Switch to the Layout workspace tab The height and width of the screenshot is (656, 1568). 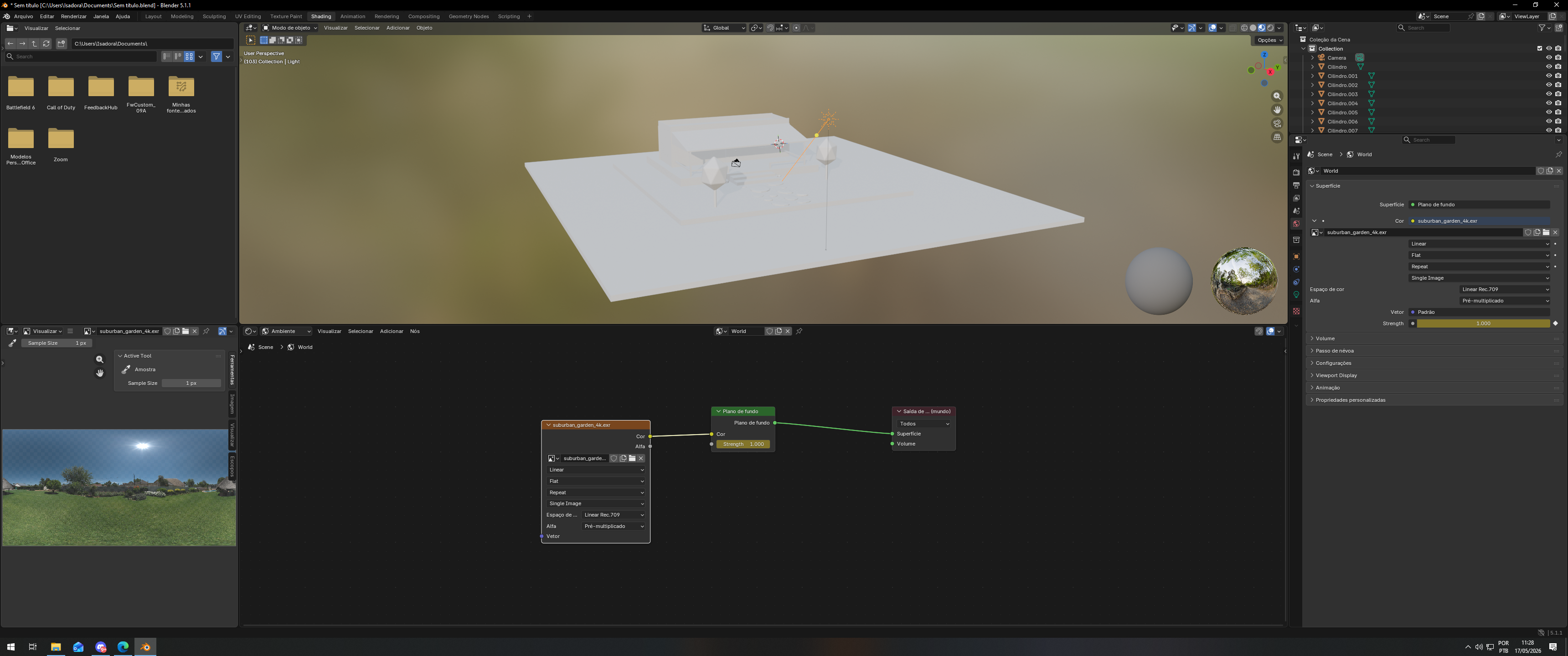pos(154,16)
